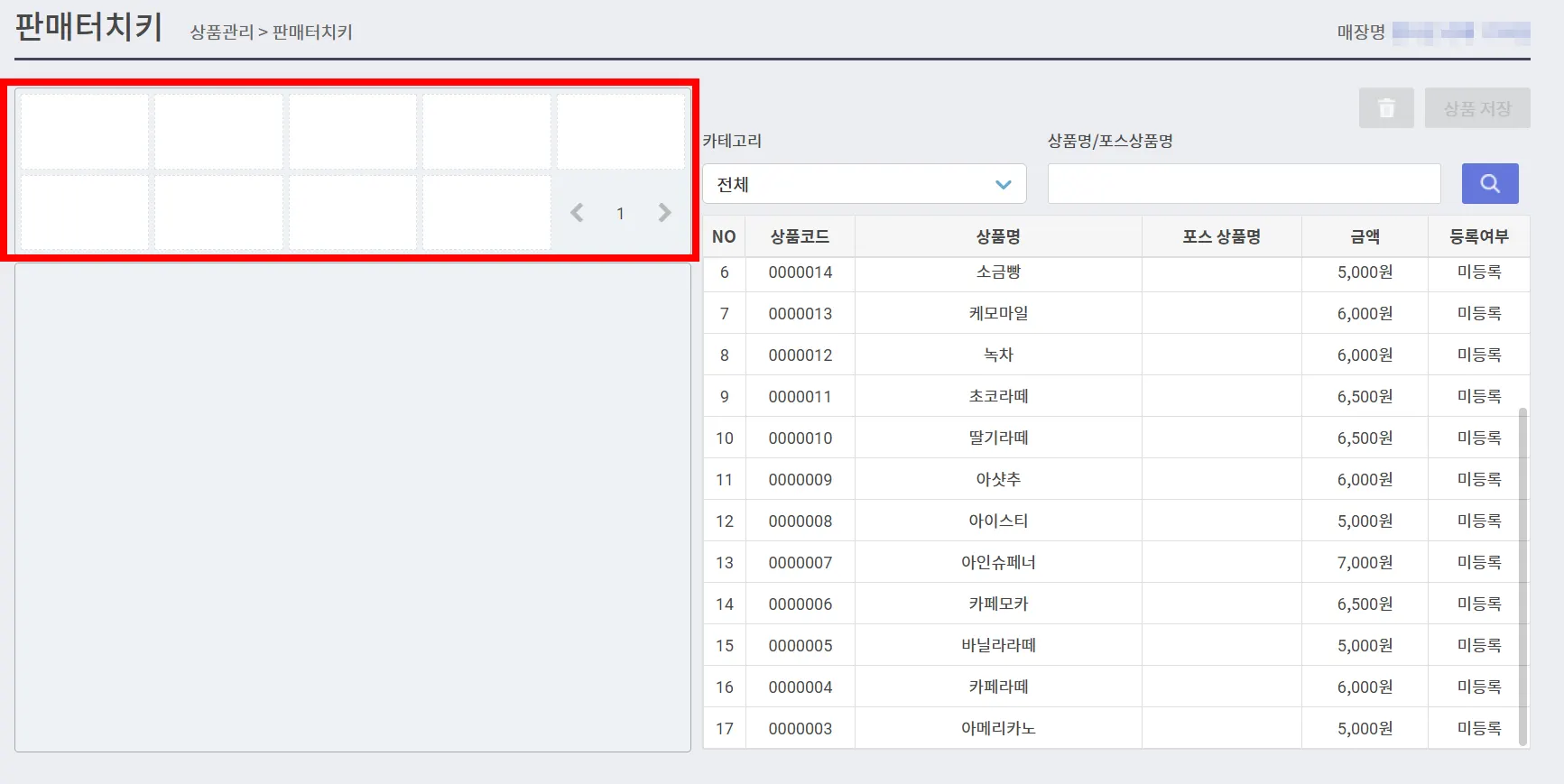
Task: Select the 바닐라라떼 product name
Action: pos(998,646)
